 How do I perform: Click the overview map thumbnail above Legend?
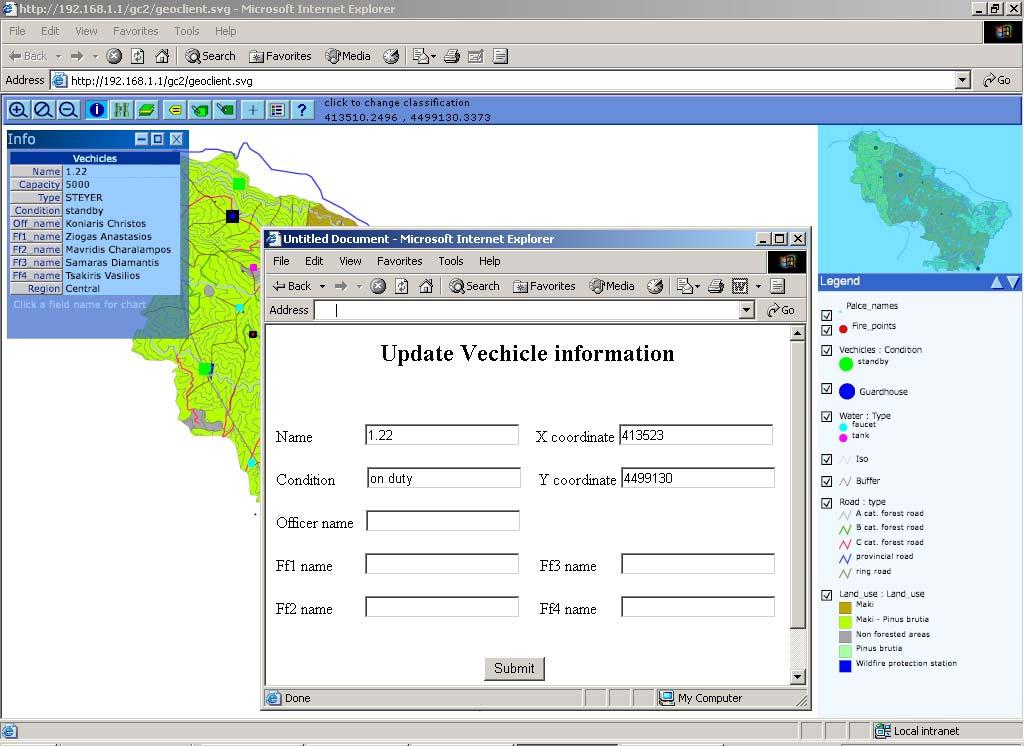tap(920, 199)
